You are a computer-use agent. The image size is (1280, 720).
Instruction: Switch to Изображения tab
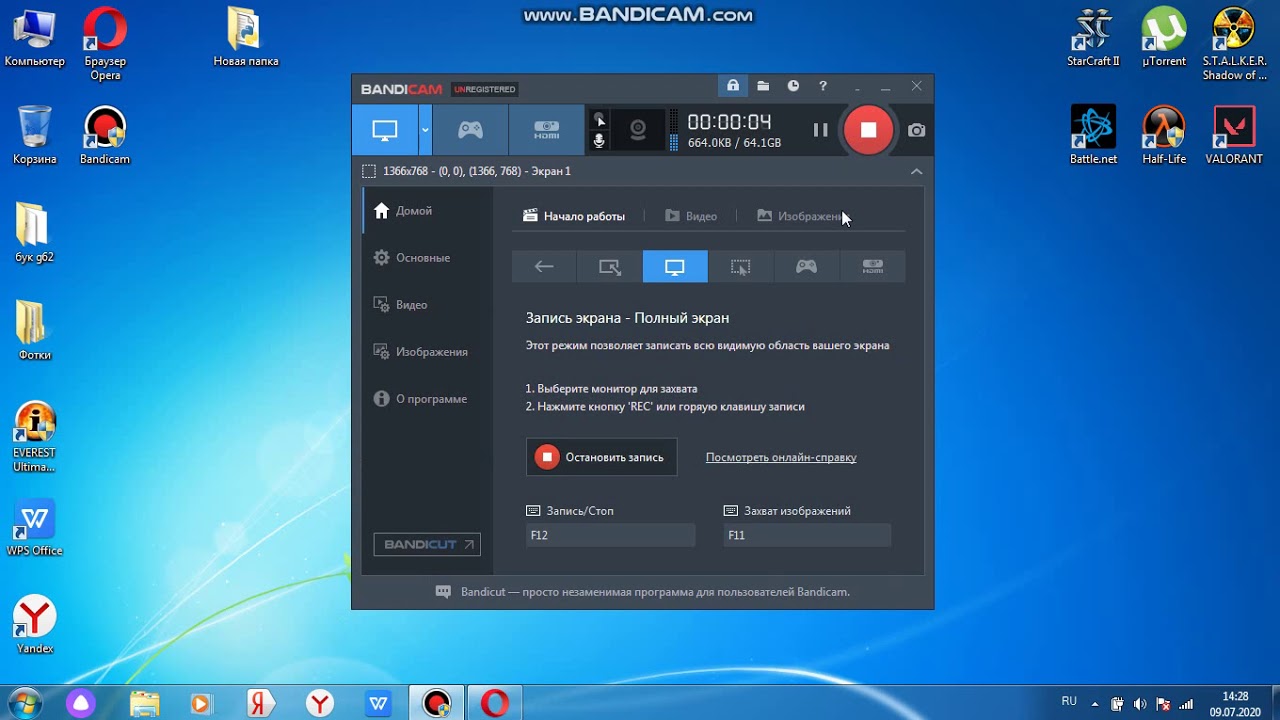click(x=802, y=216)
